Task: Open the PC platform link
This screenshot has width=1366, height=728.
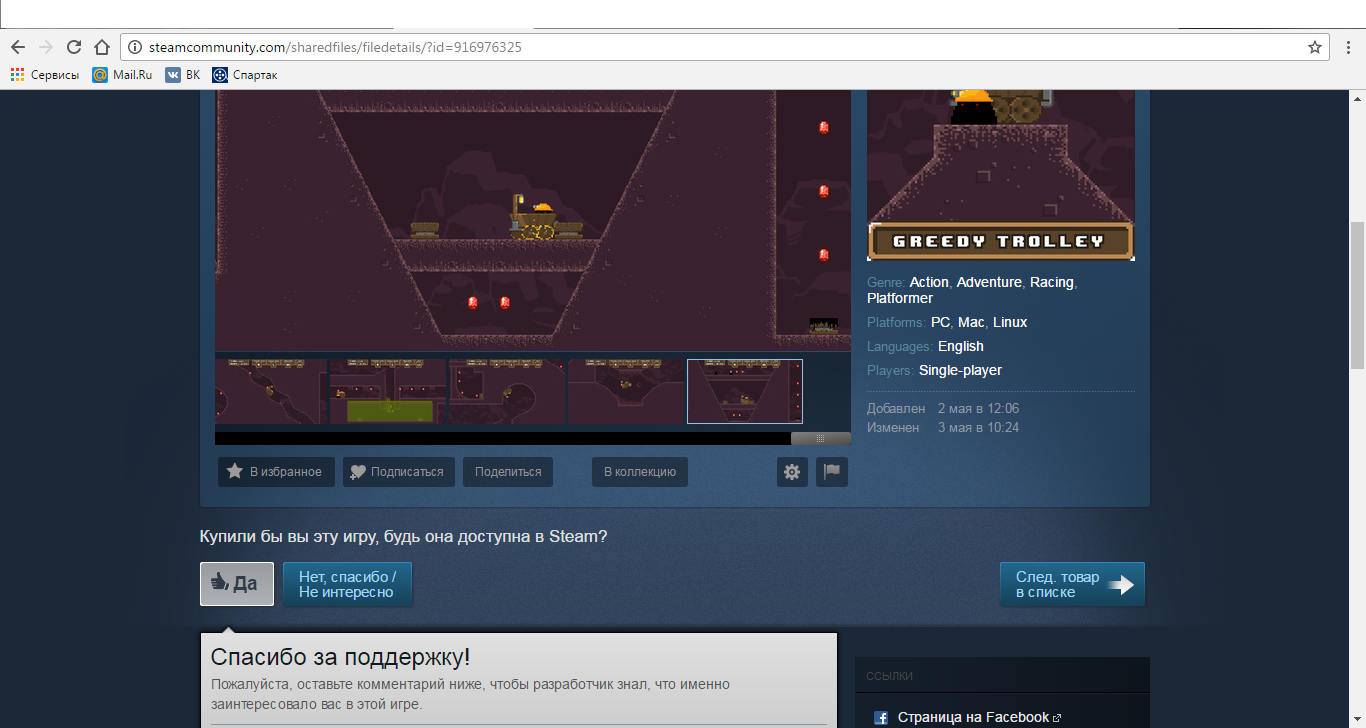Action: [x=940, y=322]
